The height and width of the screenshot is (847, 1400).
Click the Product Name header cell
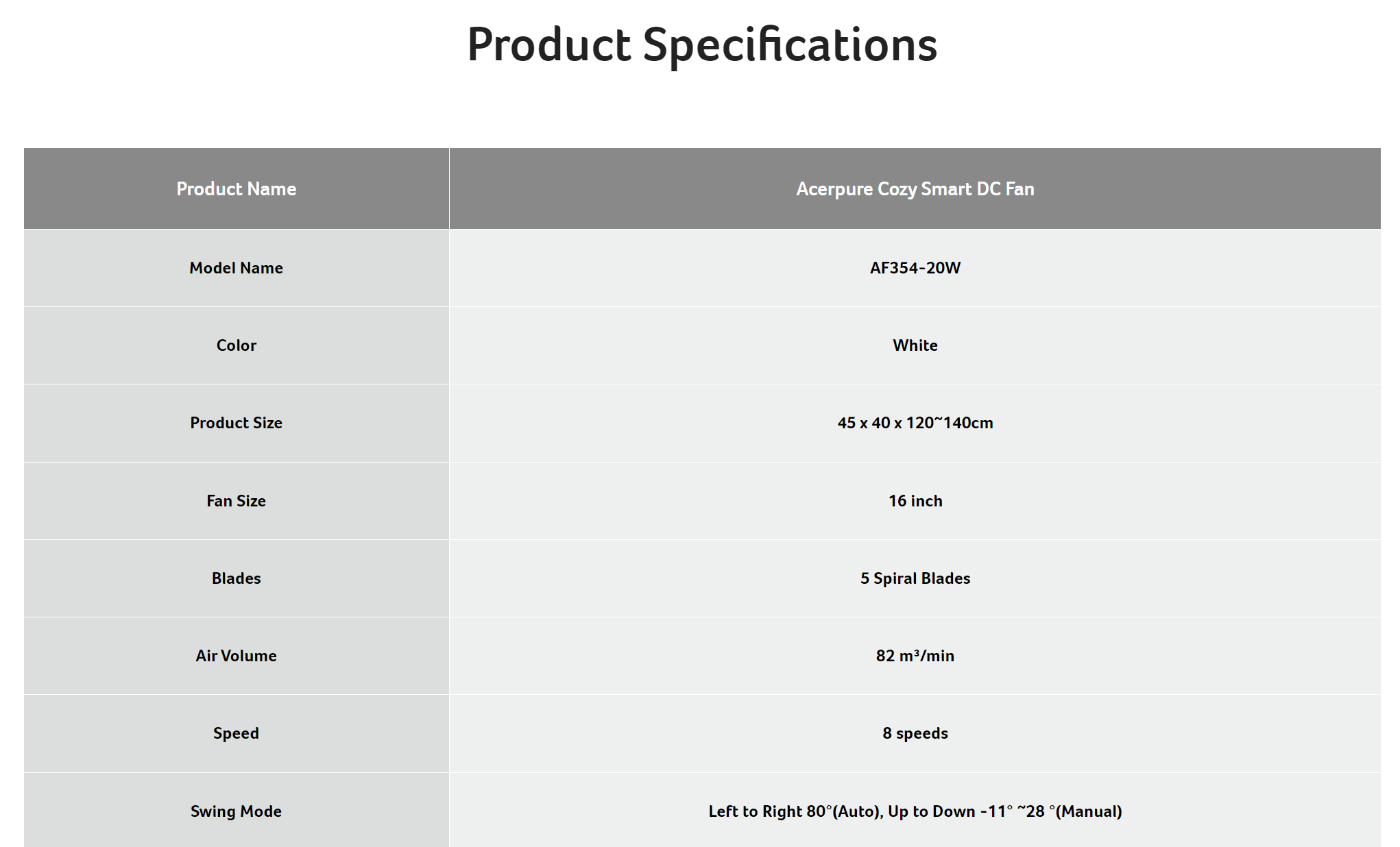[236, 188]
